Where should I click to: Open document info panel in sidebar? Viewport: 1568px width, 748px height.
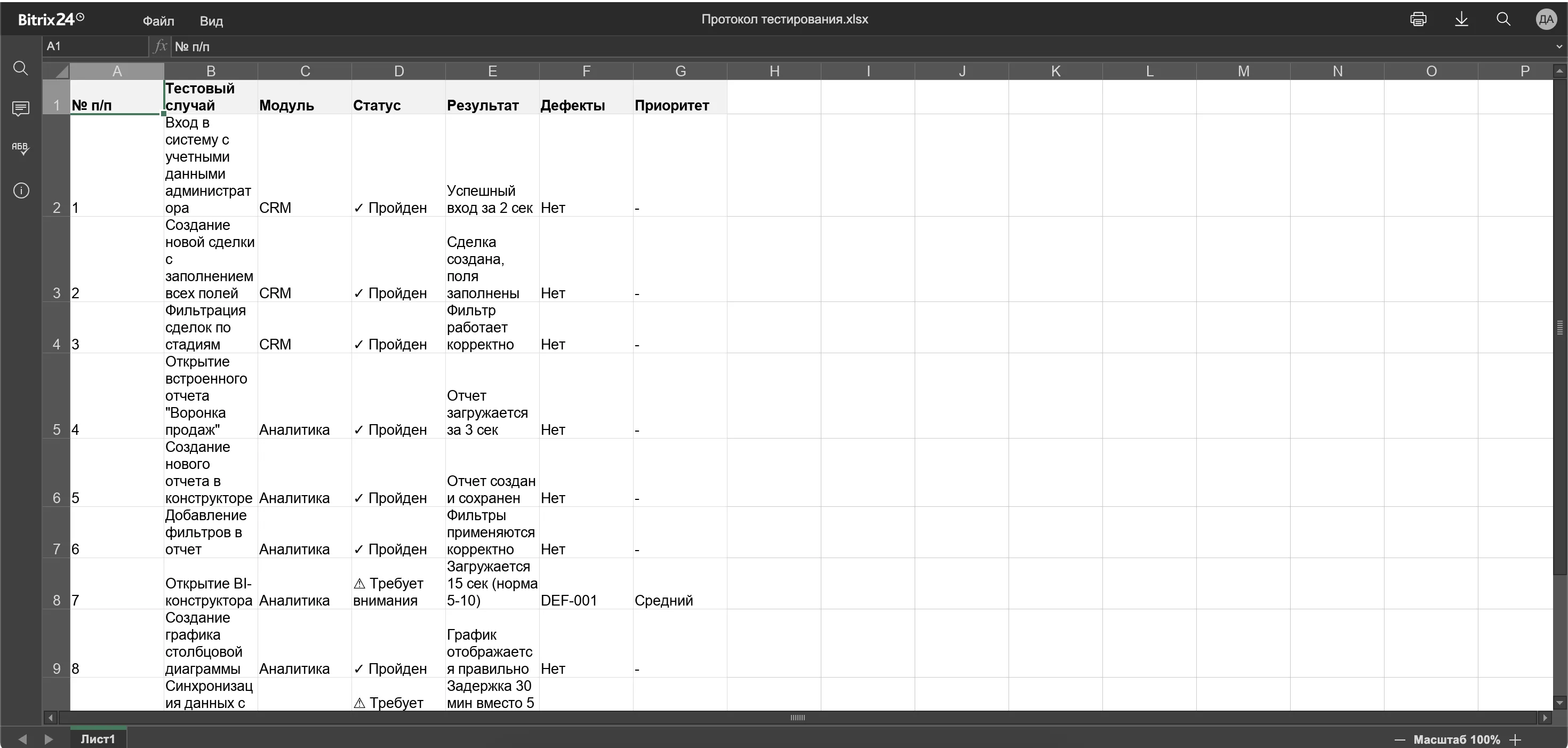pos(21,190)
